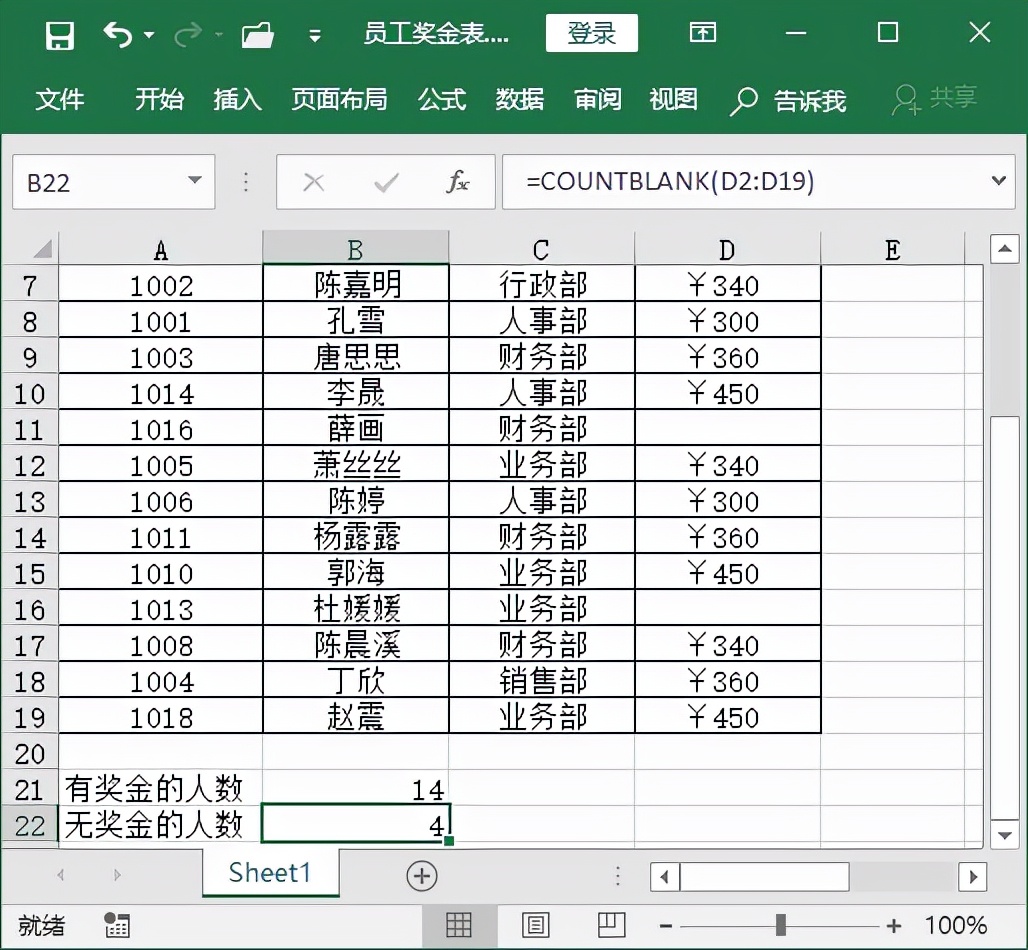Toggle Page Layout view in status bar
The image size is (1028, 950).
(536, 926)
